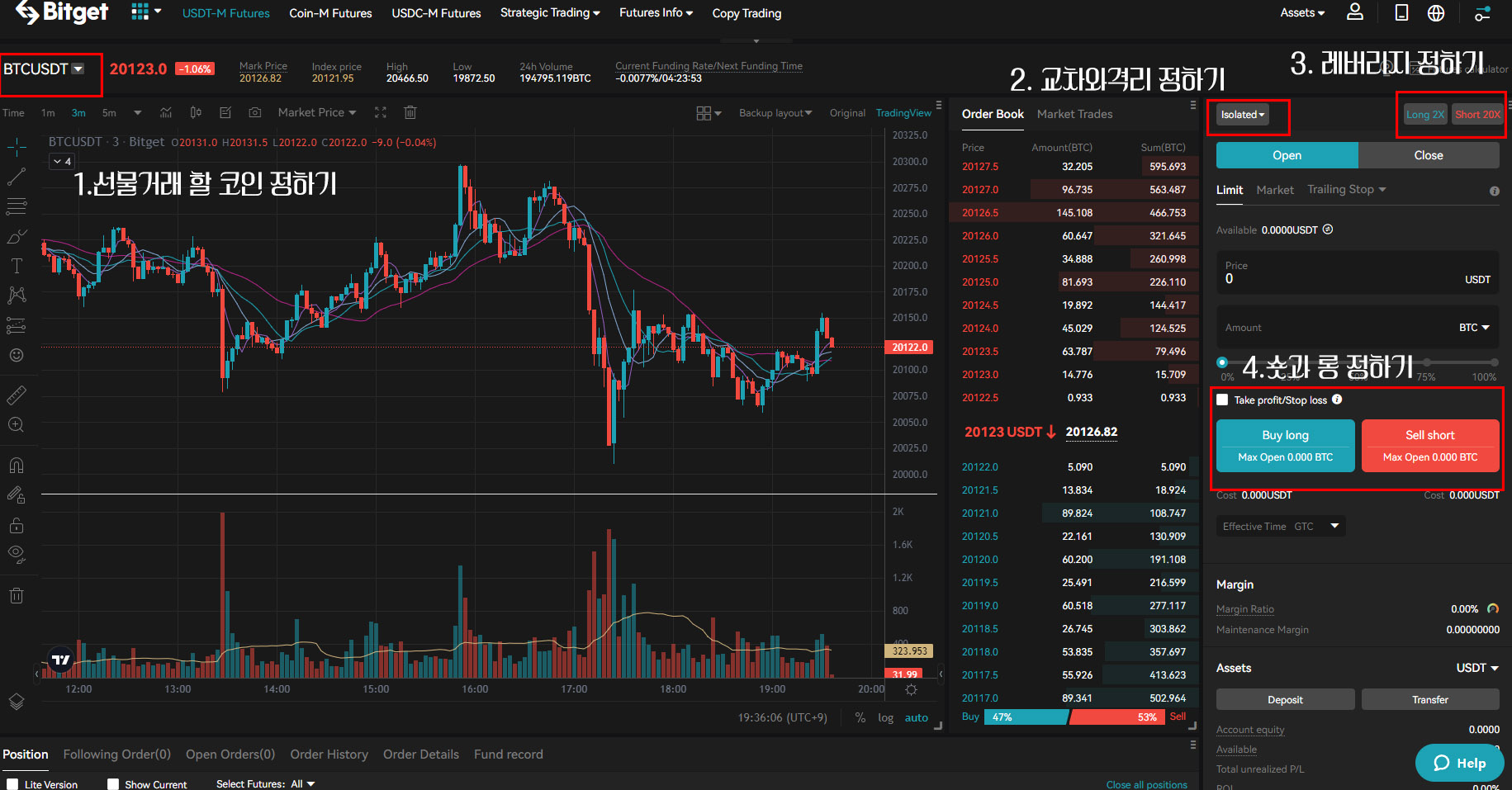The height and width of the screenshot is (790, 1512).
Task: Open the user profile icon
Action: (x=1355, y=12)
